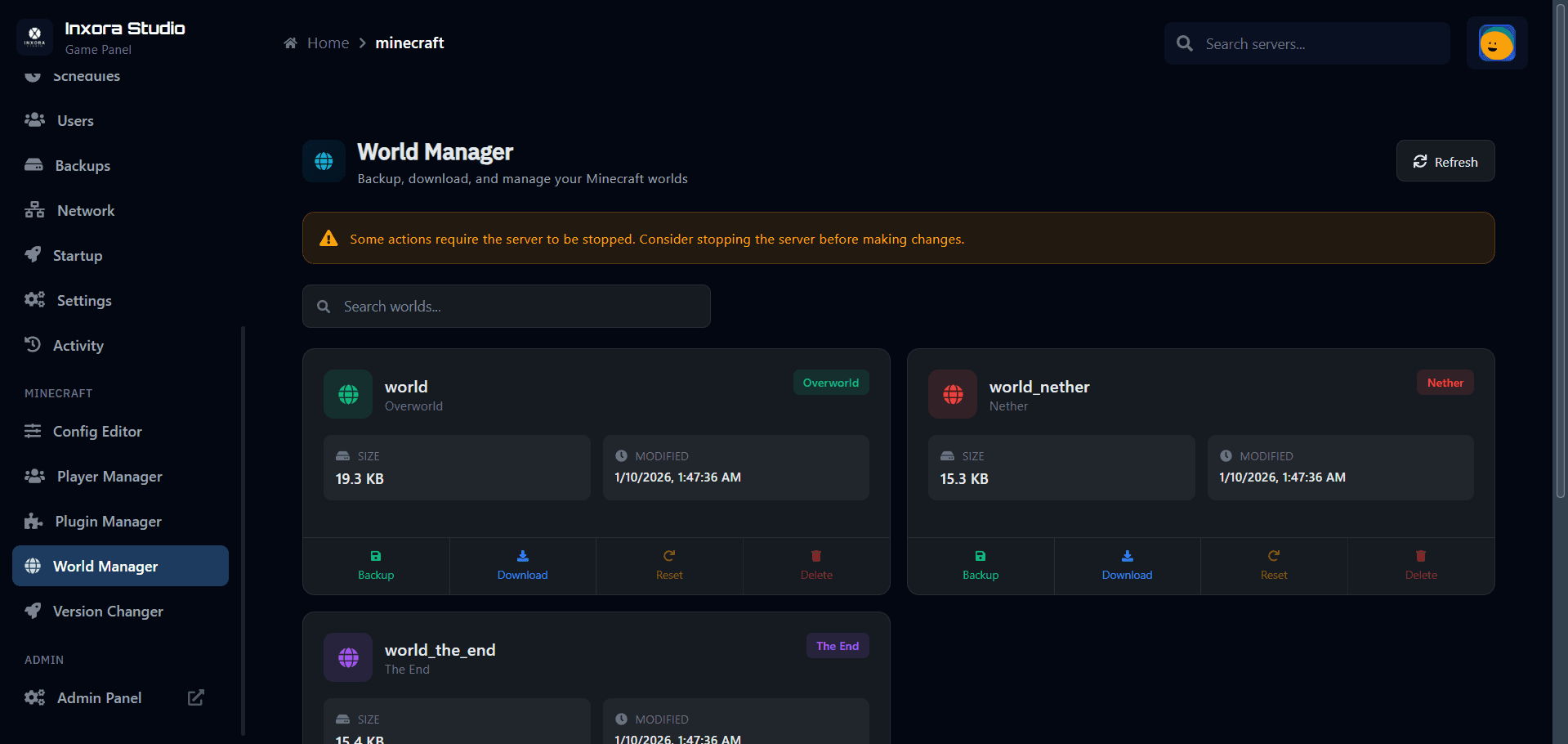The height and width of the screenshot is (744, 1568).
Task: Download the Overworld world
Action: coord(522,565)
